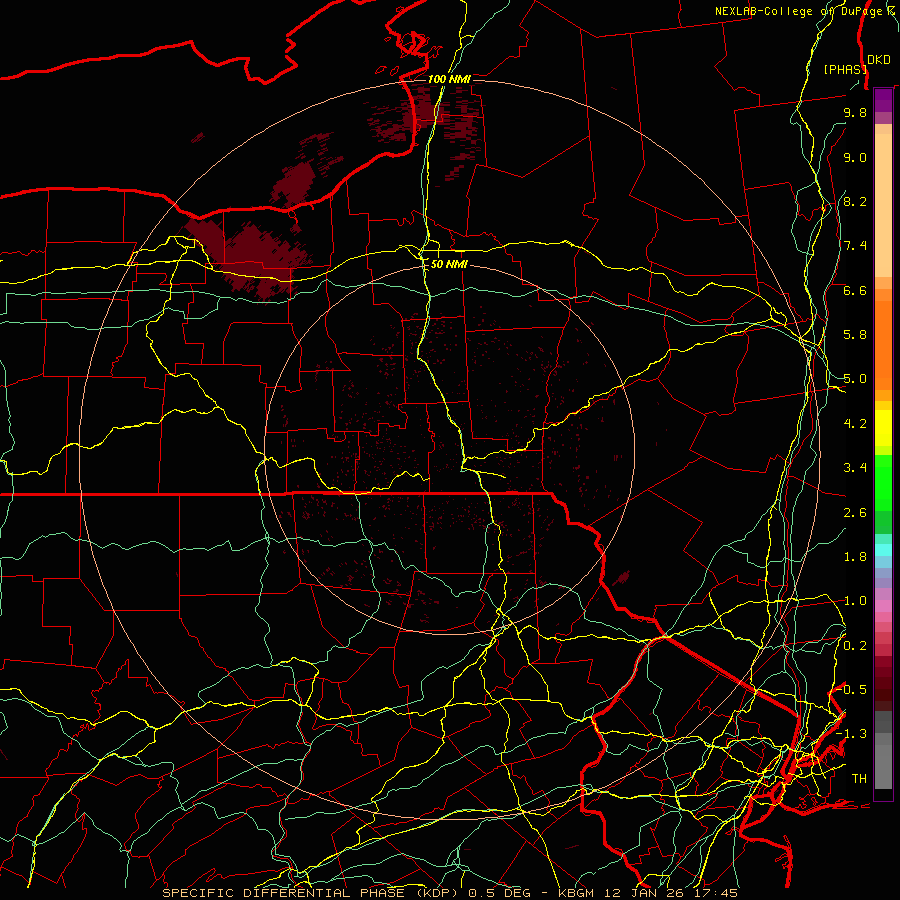Click the DKD product label

point(878,60)
